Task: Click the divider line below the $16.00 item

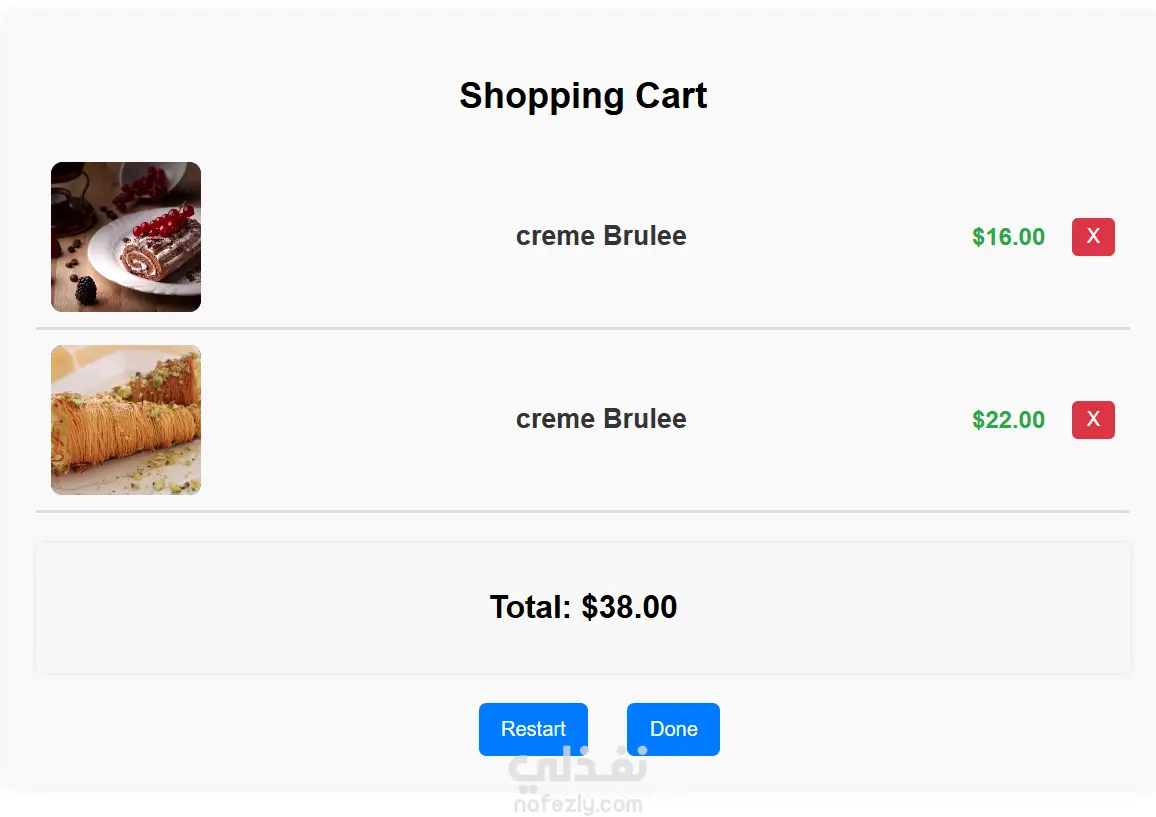Action: (583, 328)
